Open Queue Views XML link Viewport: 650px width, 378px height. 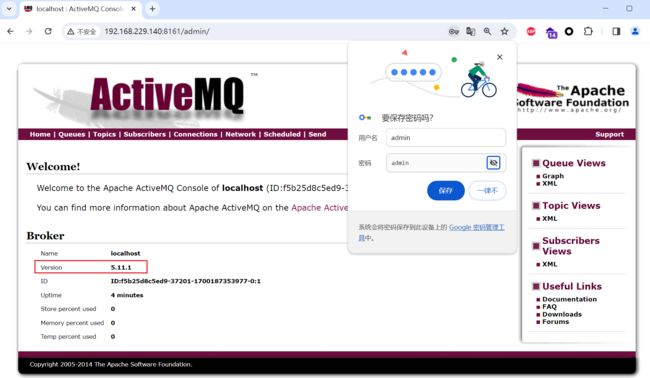[x=550, y=183]
